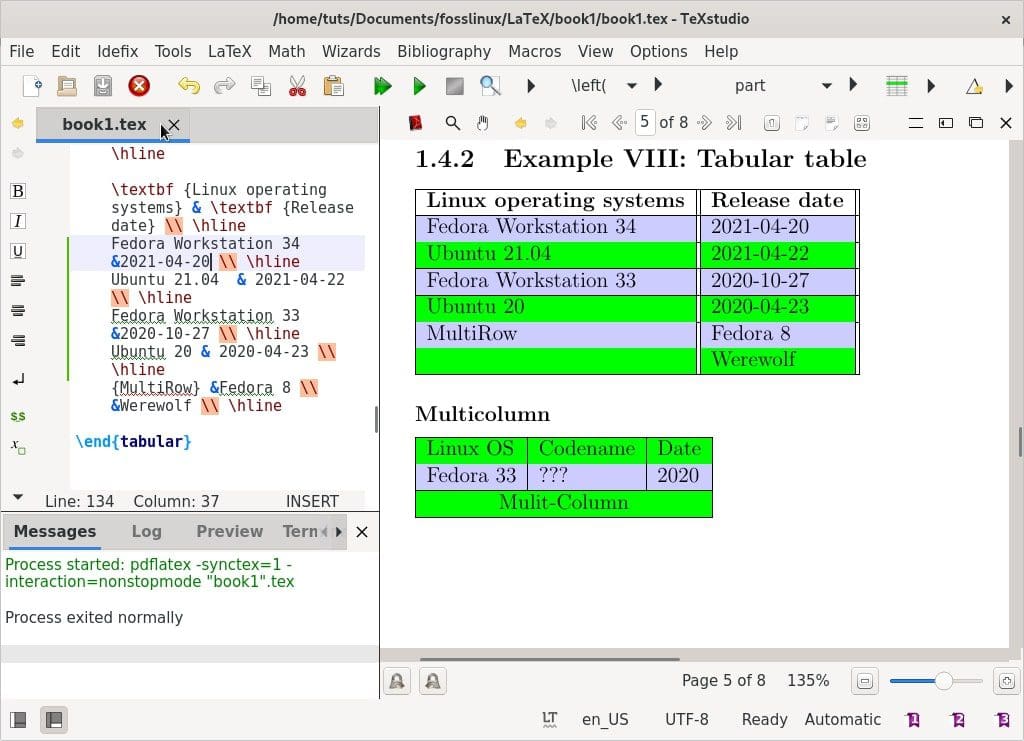Switch to the Log tab

point(146,532)
